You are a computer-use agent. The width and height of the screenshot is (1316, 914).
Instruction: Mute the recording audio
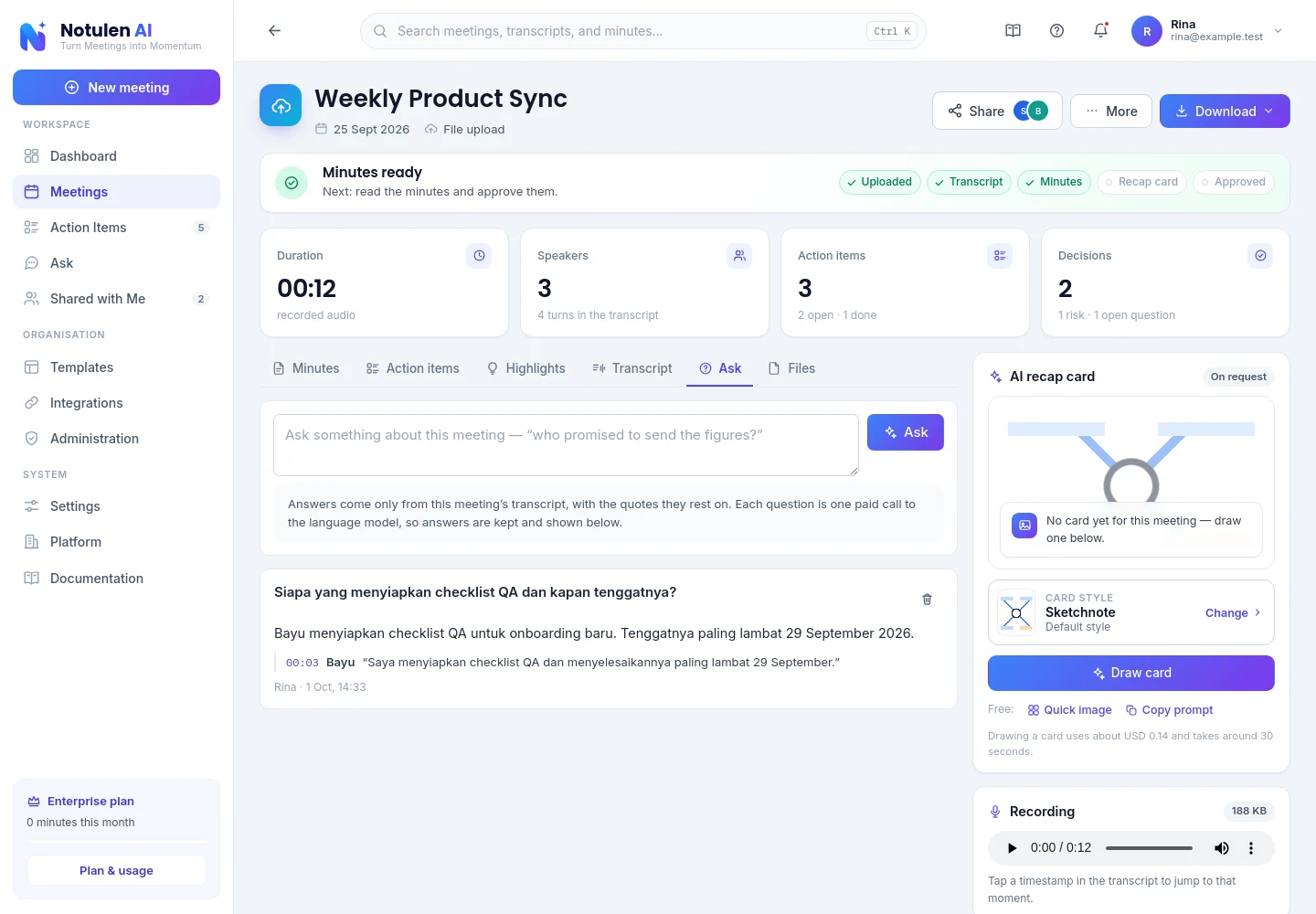(1221, 848)
